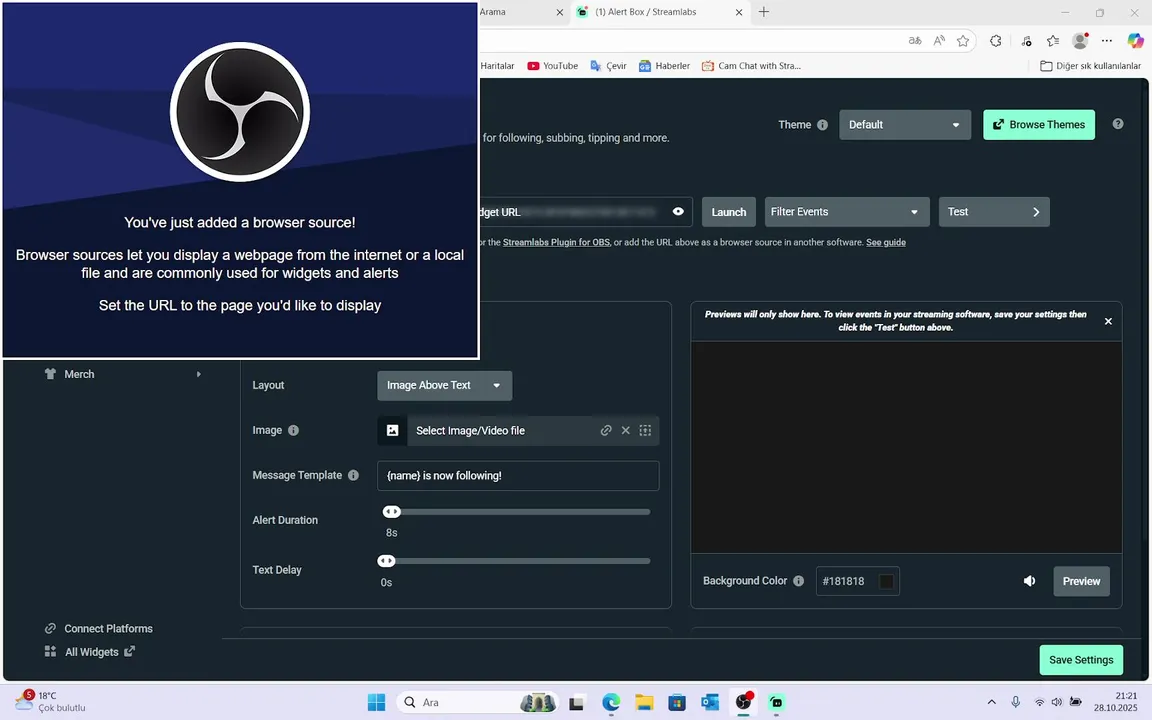Click the Text Delay slider handle
The image size is (1152, 720).
coord(386,561)
